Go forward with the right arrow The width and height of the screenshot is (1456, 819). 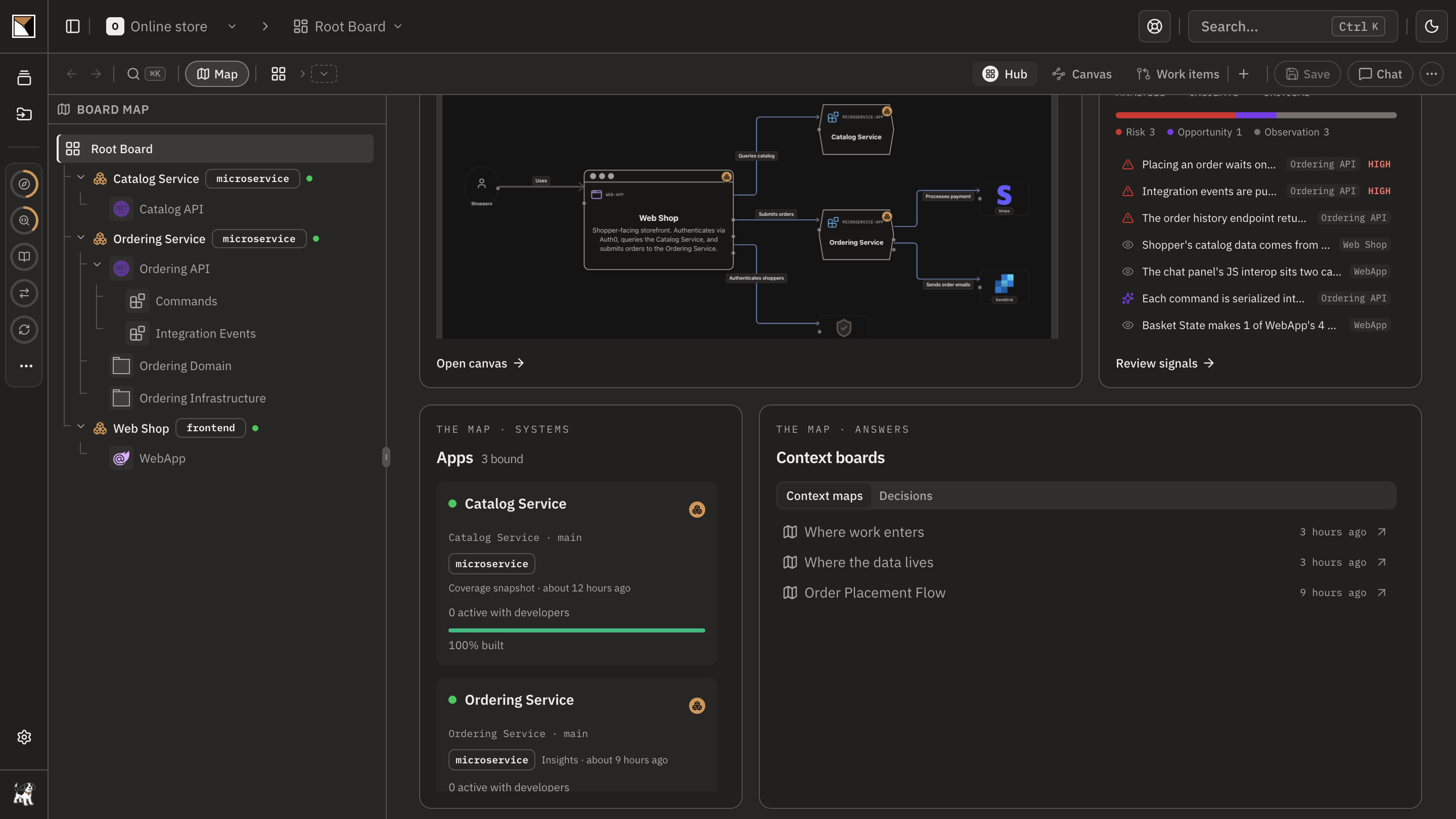(96, 74)
